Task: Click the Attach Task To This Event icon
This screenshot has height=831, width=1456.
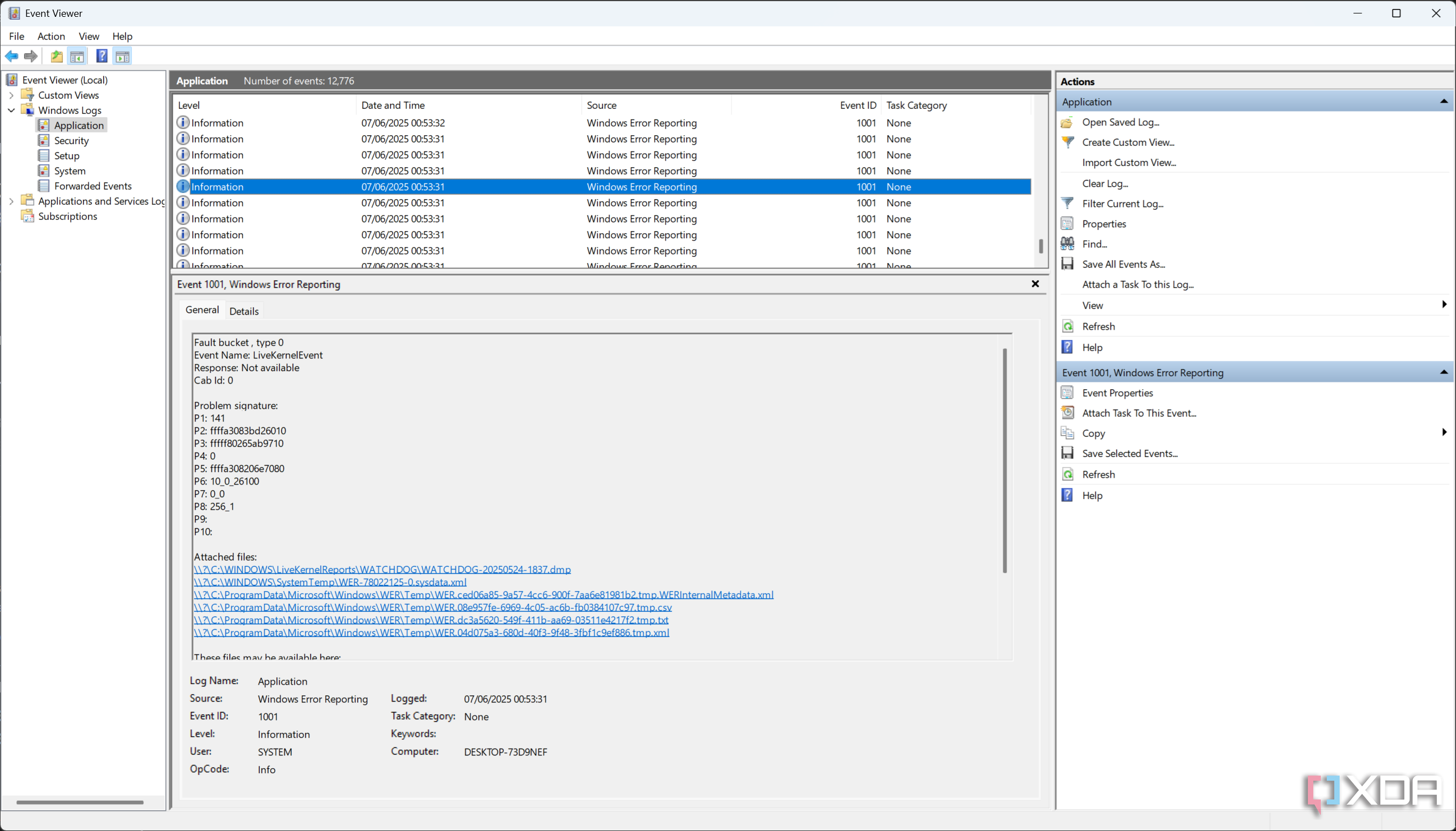Action: (1067, 413)
